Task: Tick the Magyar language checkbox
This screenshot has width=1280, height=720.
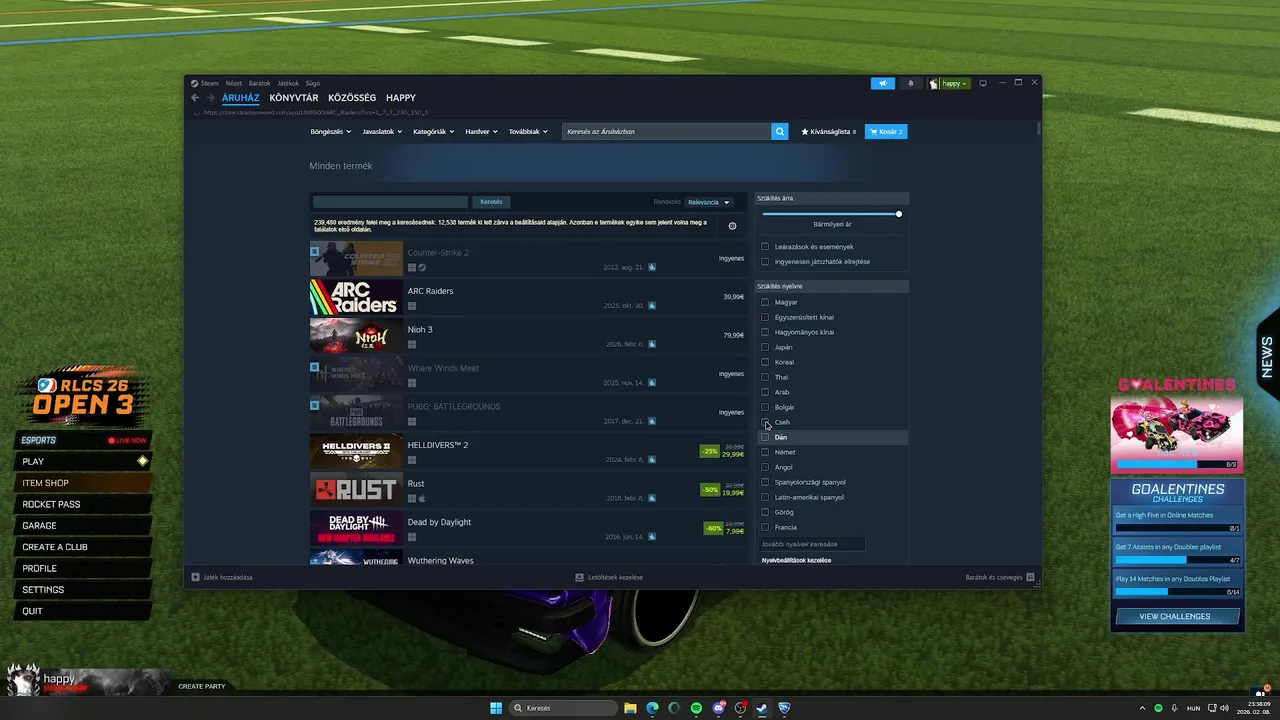Action: pos(765,302)
